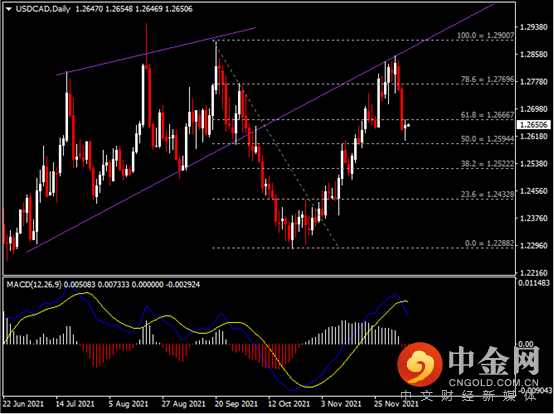Click the 78.6 = 1.27696 Fibonacci label
The height and width of the screenshot is (414, 554).
pos(487,79)
